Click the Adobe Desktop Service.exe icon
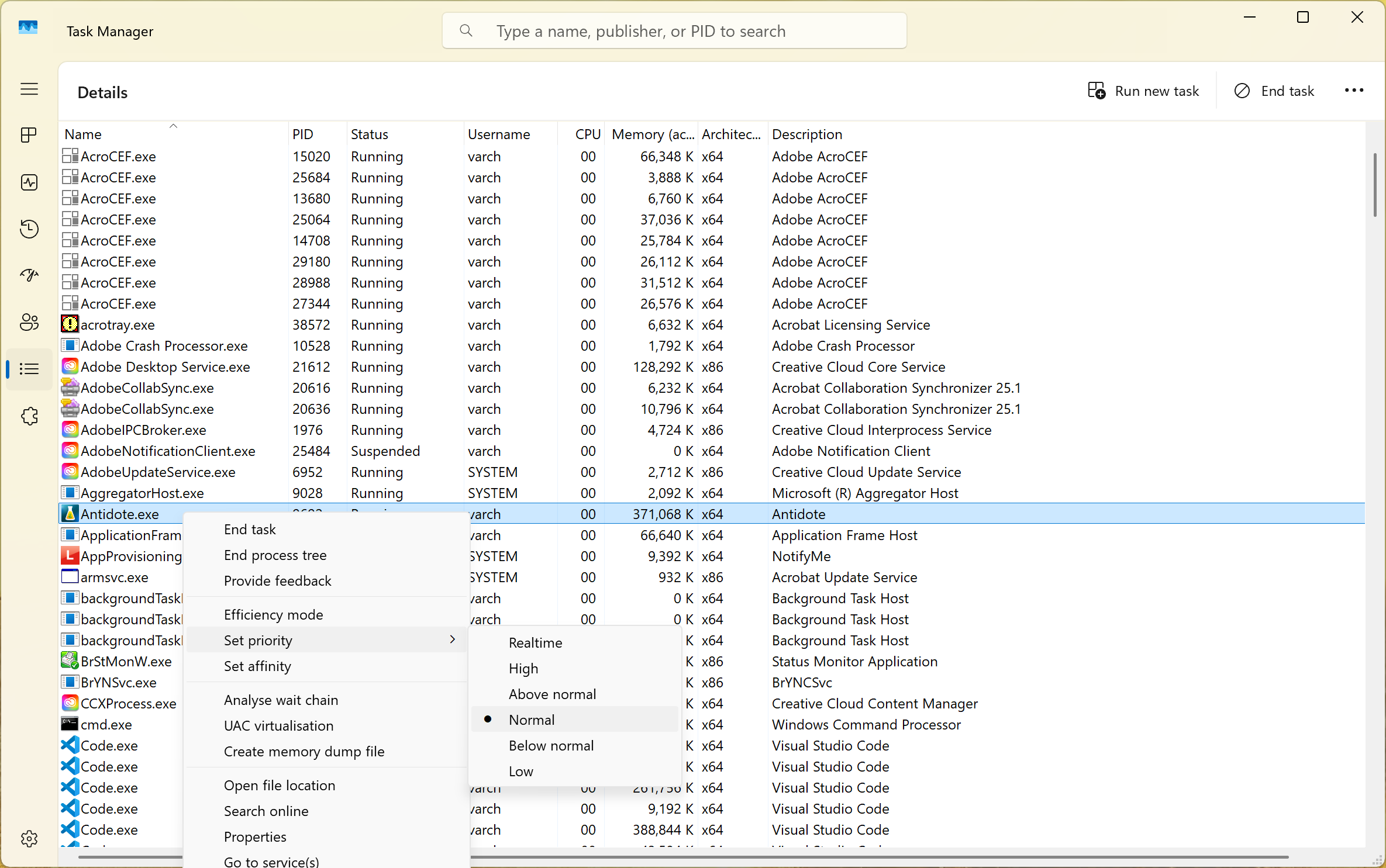This screenshot has height=868, width=1386. tap(70, 366)
